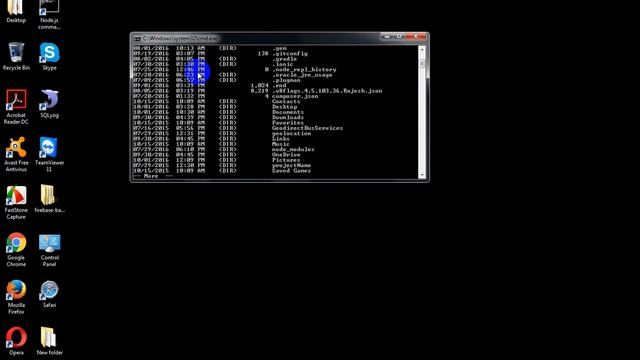640x360 pixels.
Task: Launch Skype from the desktop
Action: 49,56
